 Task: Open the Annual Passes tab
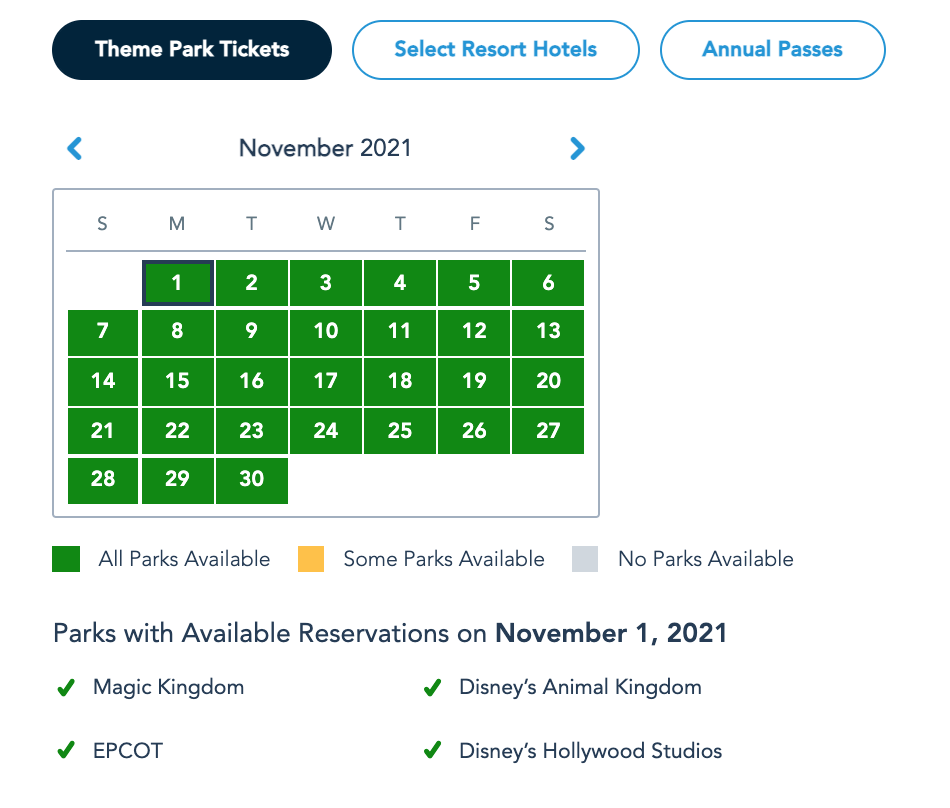point(772,49)
